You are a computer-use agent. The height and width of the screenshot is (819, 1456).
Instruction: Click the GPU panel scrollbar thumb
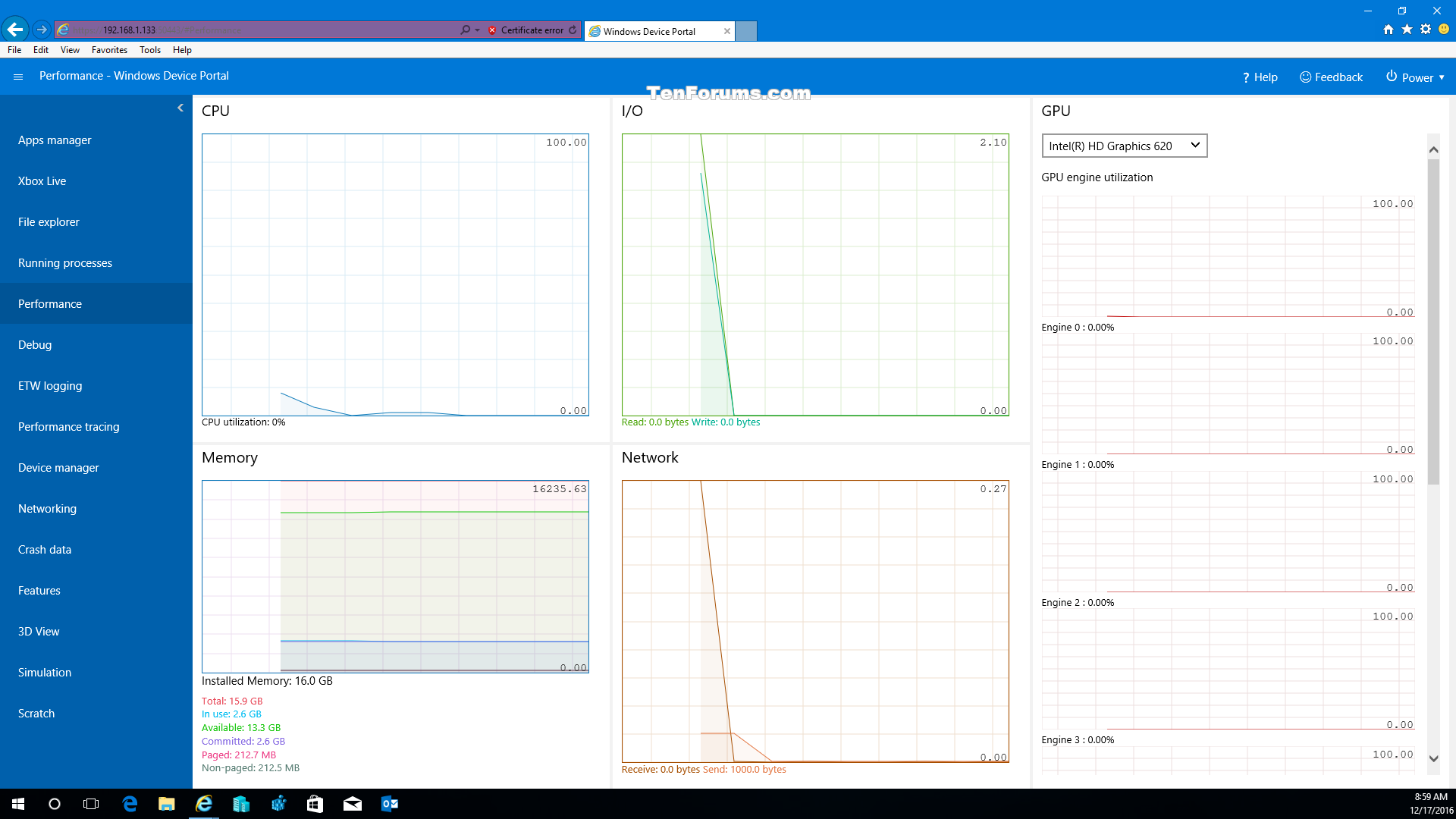1433,322
